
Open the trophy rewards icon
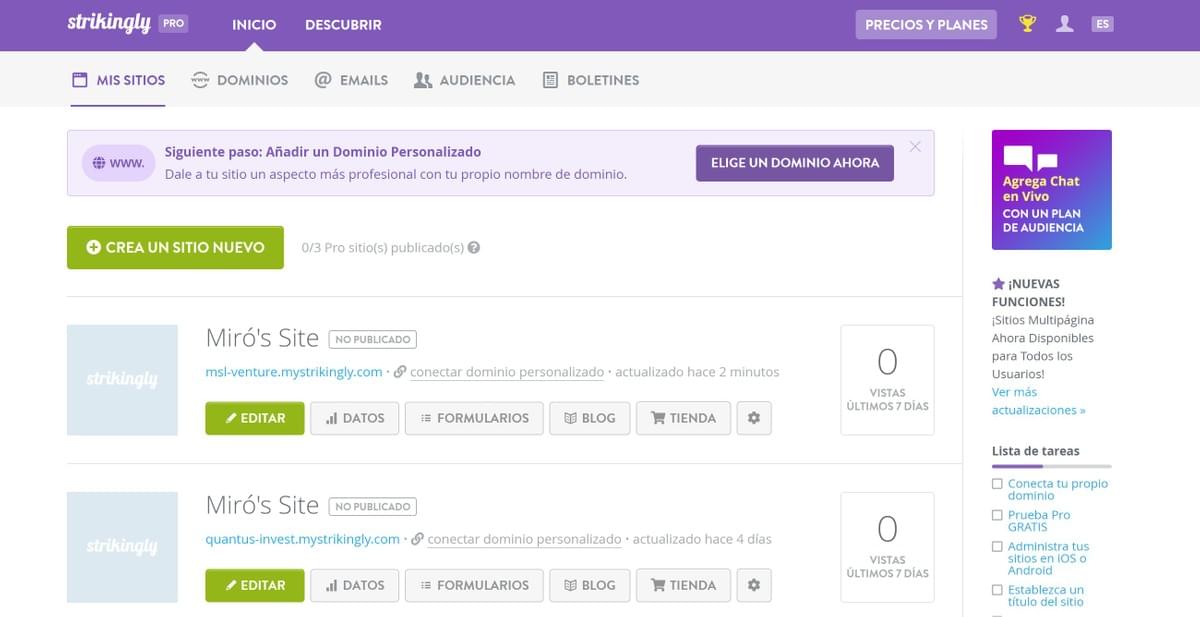(1027, 24)
